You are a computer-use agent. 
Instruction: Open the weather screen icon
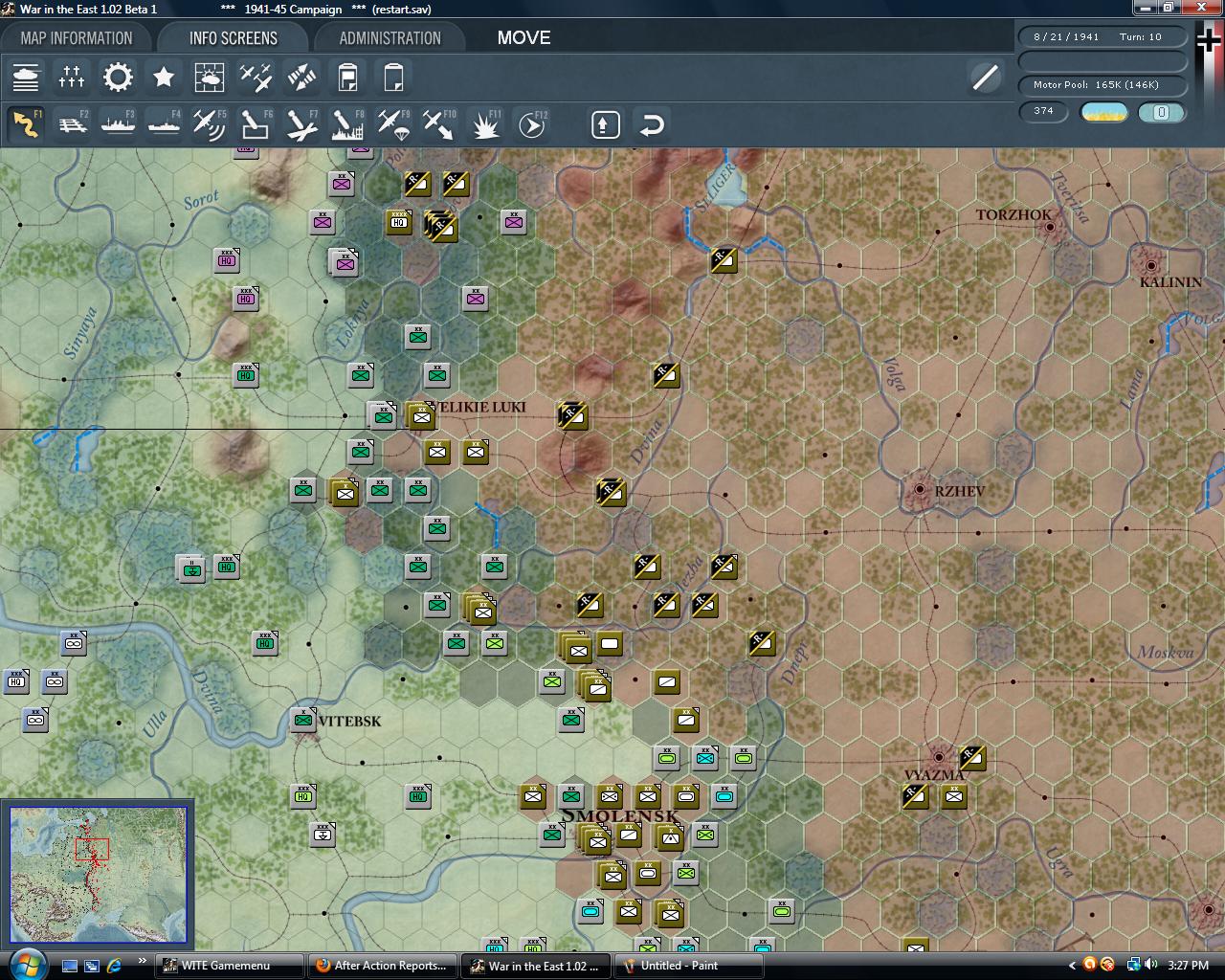click(x=210, y=78)
